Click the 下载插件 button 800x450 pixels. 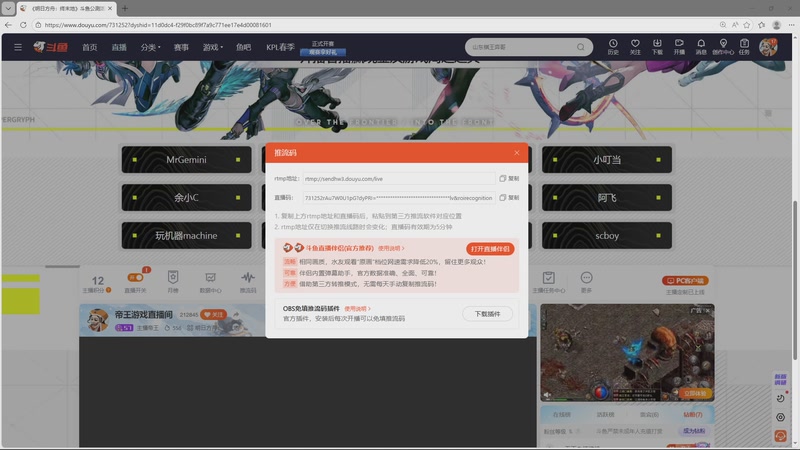pos(487,314)
